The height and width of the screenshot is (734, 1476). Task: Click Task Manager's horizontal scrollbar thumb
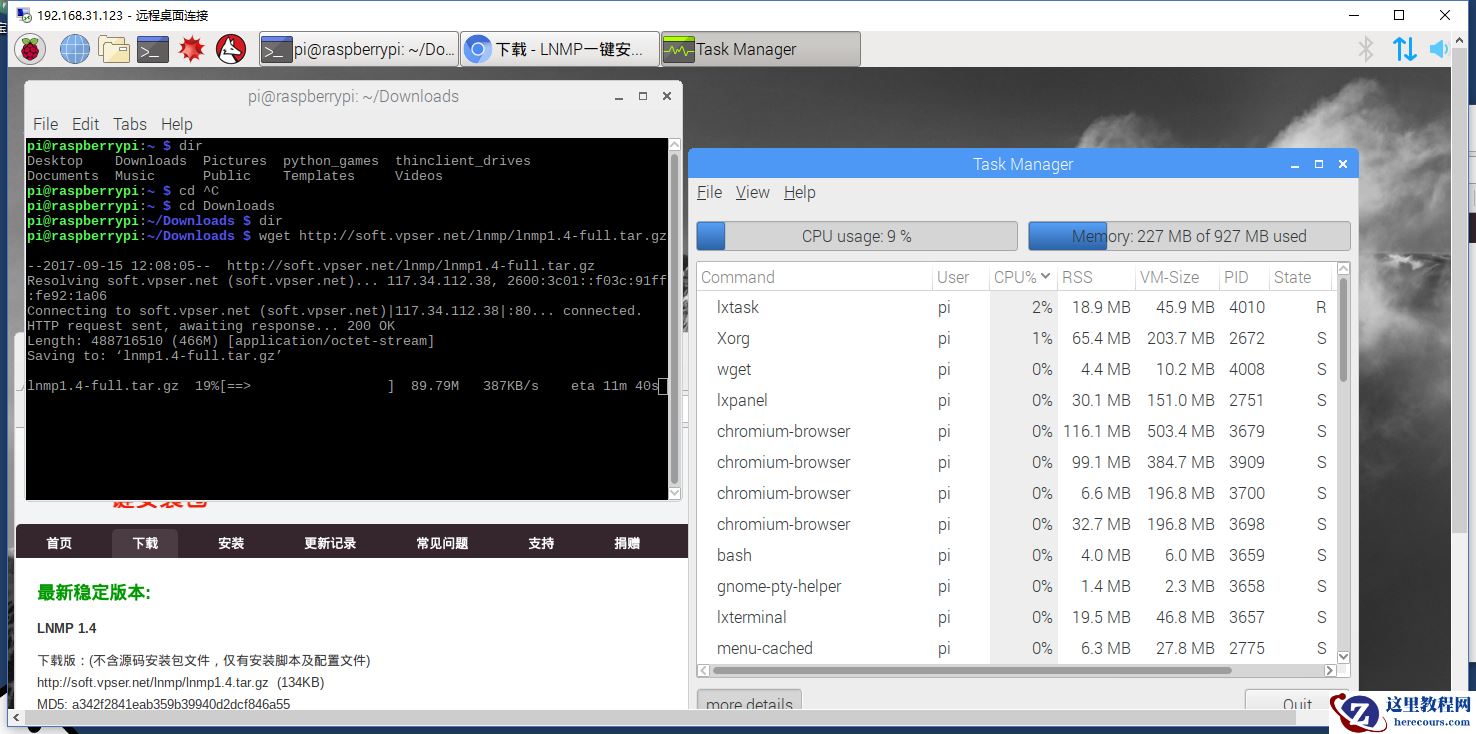970,671
